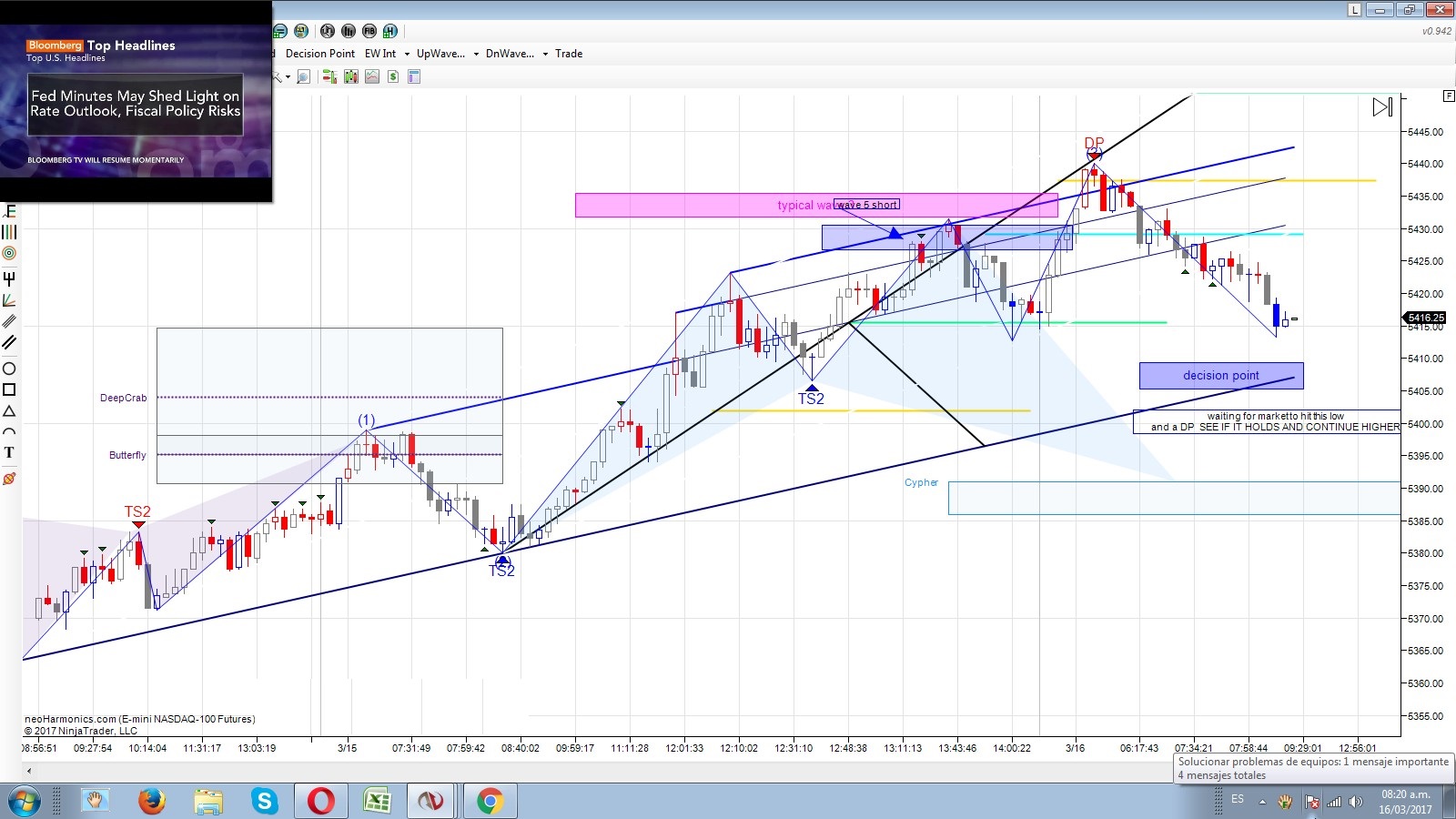Open Google Chrome from the taskbar
Screen dimensions: 1456x819
pyautogui.click(x=490, y=802)
